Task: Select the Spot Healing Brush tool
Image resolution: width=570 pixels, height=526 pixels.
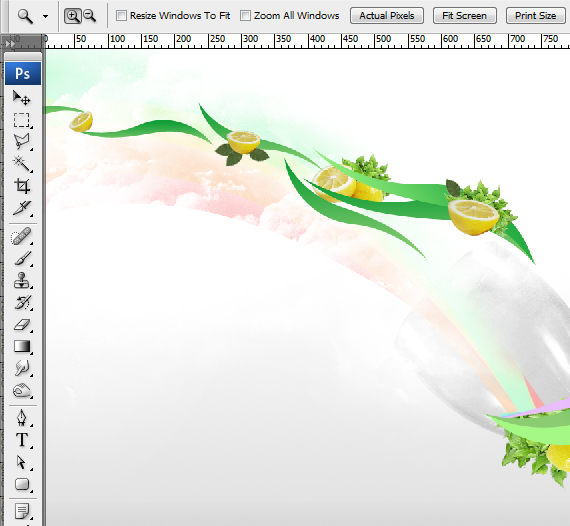Action: (x=21, y=236)
